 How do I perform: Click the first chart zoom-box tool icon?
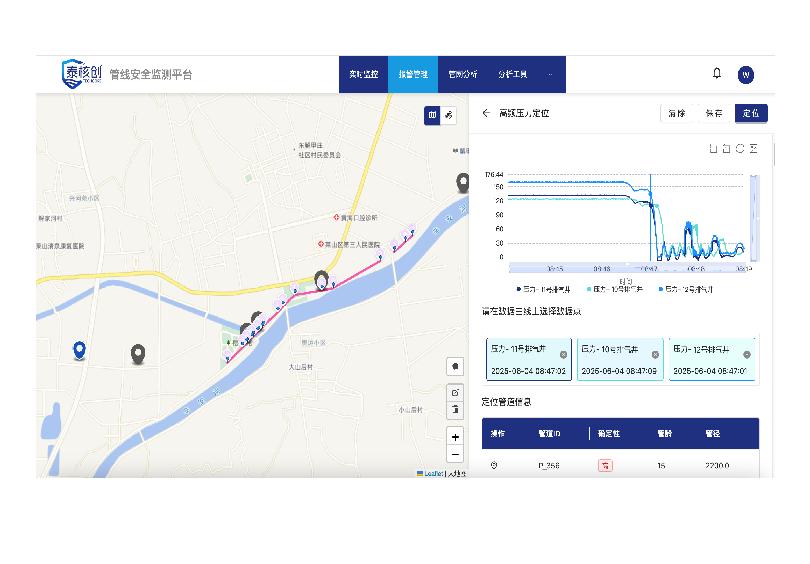(x=713, y=149)
